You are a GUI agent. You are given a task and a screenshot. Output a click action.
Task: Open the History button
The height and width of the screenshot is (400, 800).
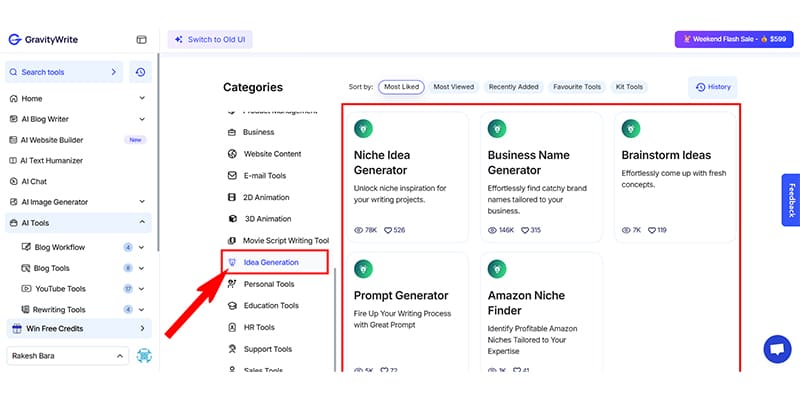coord(713,87)
